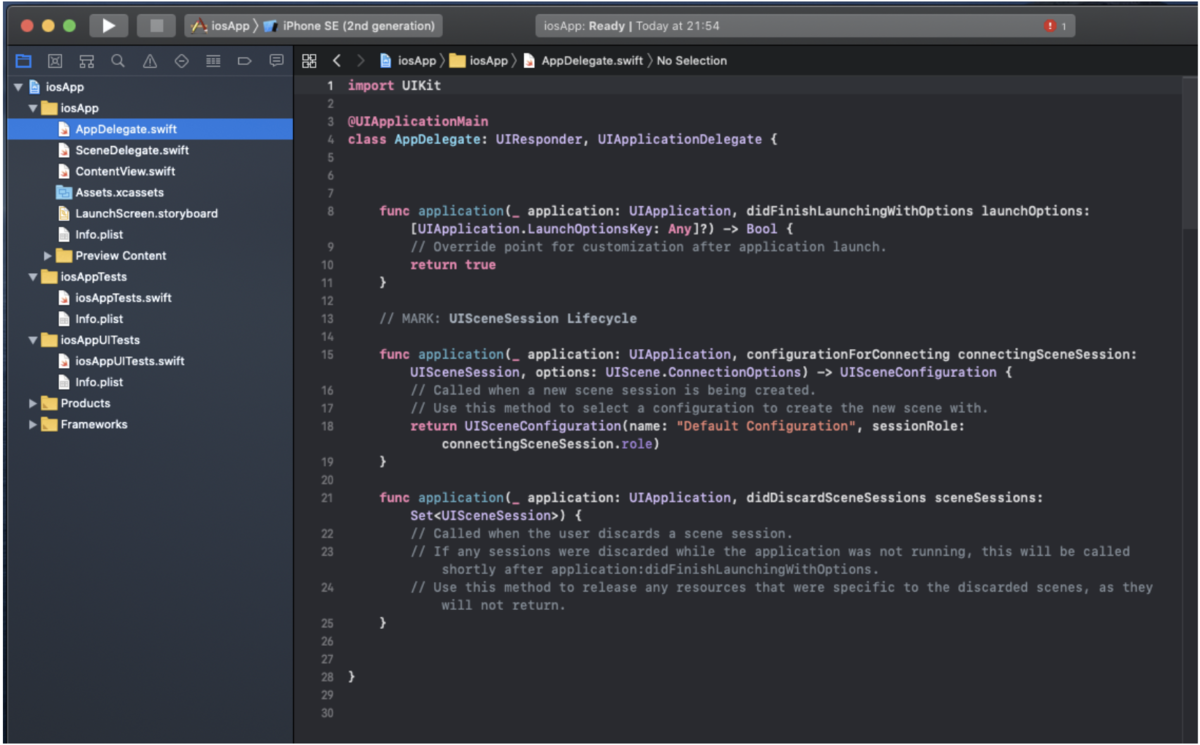Go back with the left chevron
This screenshot has height=745, width=1200.
337,61
